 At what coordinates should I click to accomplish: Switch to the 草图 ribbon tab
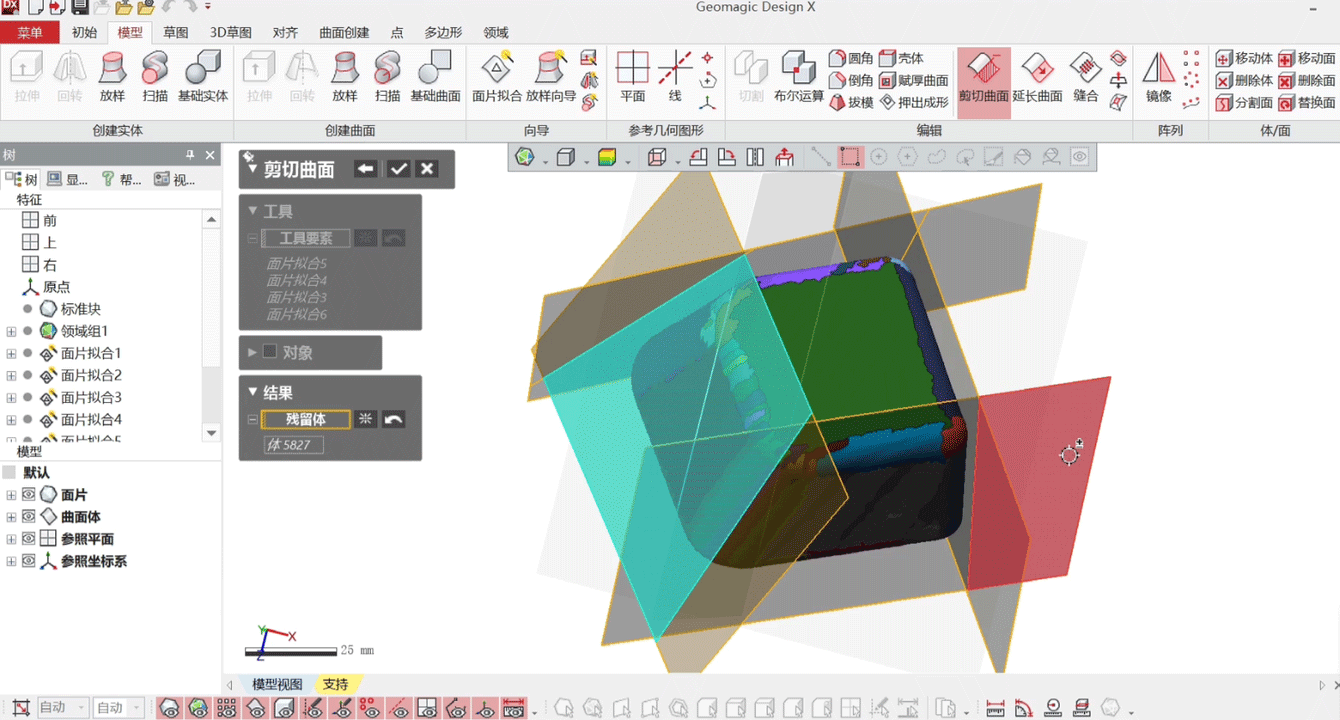(176, 32)
